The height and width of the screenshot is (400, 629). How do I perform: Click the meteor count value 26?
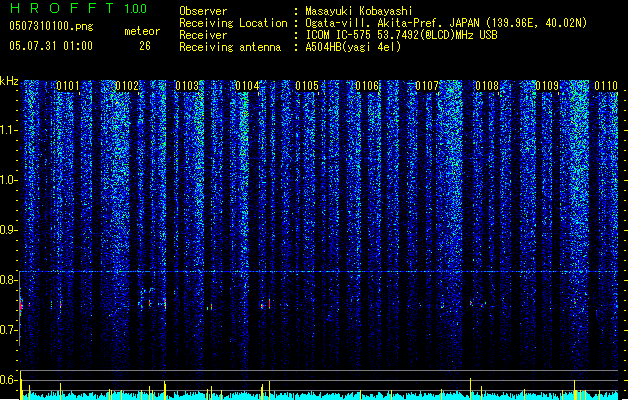click(x=145, y=46)
